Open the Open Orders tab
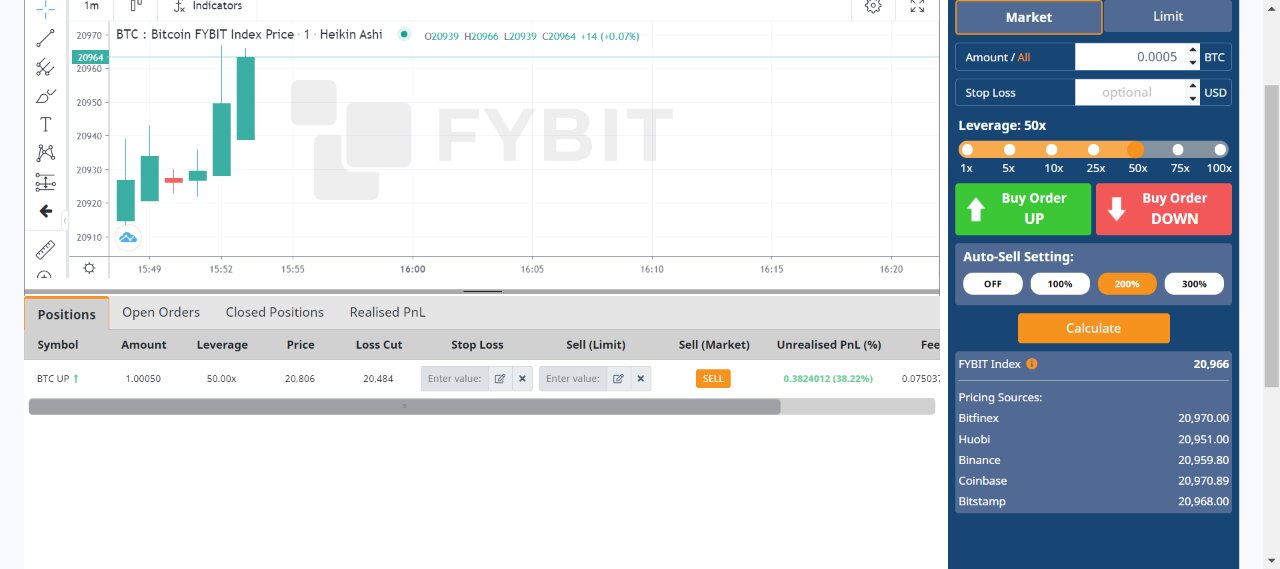 (161, 312)
